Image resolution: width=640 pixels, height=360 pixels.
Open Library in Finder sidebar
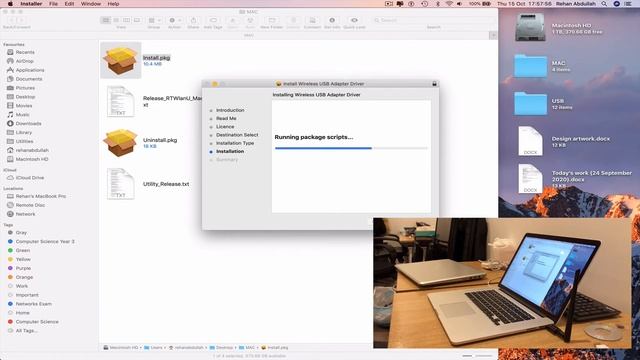(x=24, y=132)
